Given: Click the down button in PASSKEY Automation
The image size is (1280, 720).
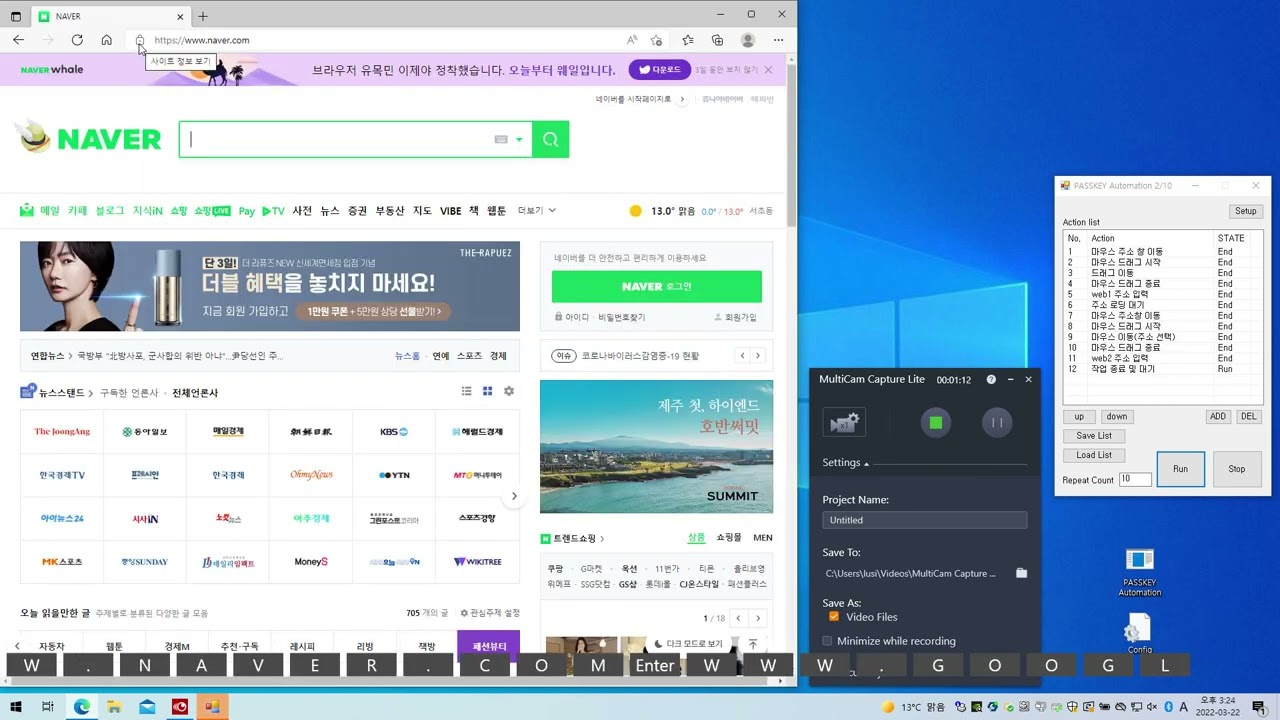Looking at the screenshot, I should pyautogui.click(x=1116, y=416).
